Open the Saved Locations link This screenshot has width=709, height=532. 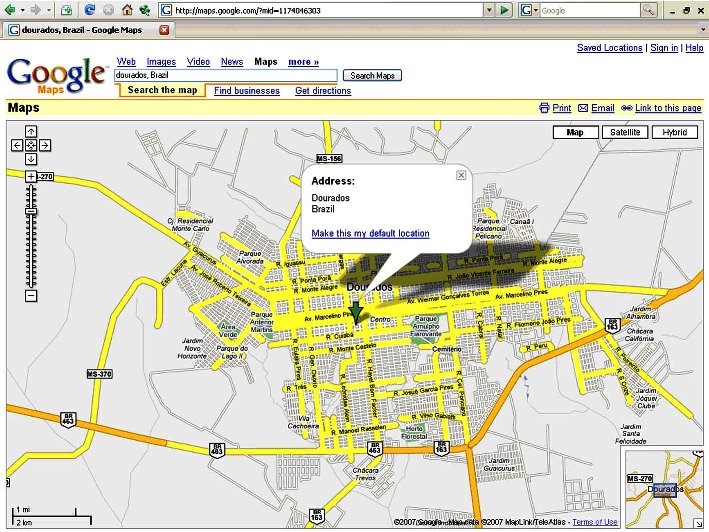point(610,48)
